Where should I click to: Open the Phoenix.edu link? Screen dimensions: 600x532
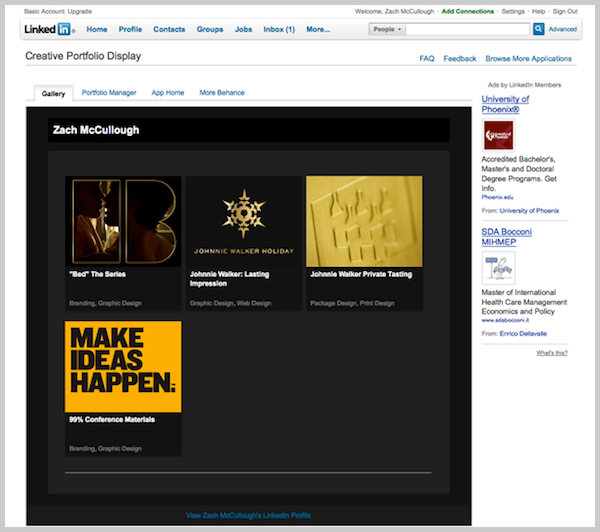coord(497,197)
